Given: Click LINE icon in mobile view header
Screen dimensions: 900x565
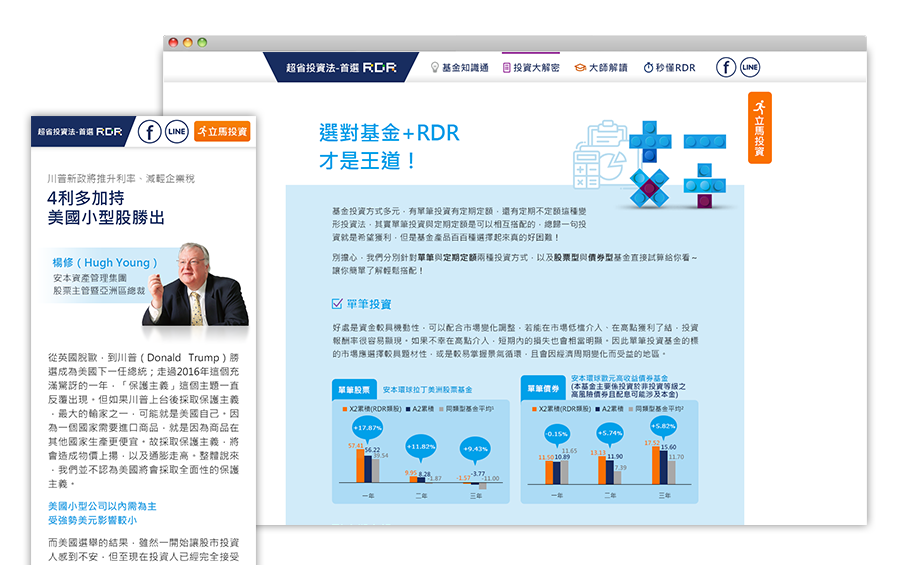Looking at the screenshot, I should pyautogui.click(x=177, y=131).
